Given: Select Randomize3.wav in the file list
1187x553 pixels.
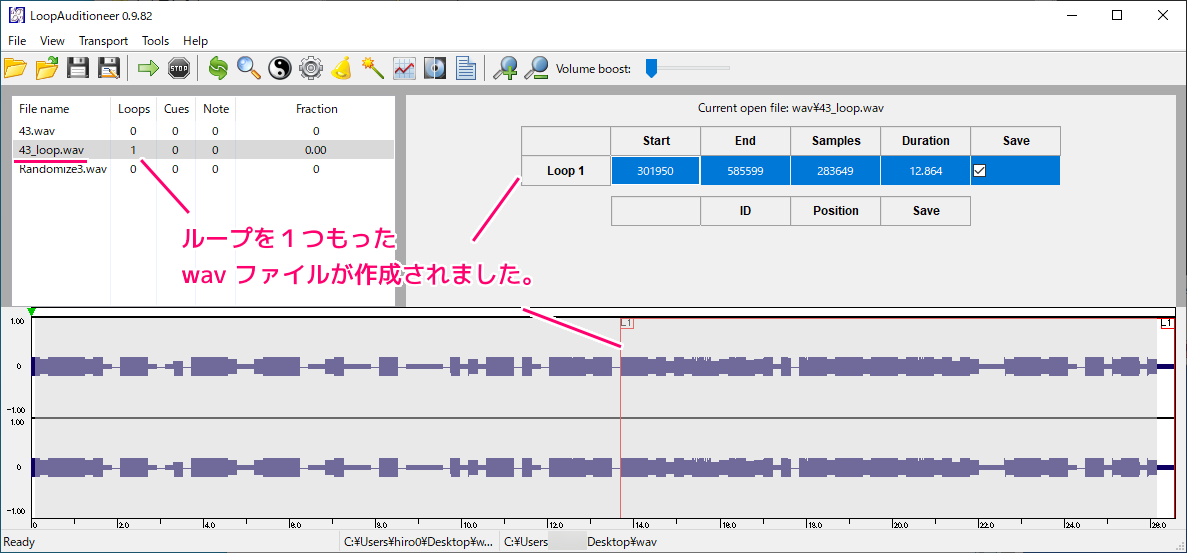Looking at the screenshot, I should pos(62,169).
